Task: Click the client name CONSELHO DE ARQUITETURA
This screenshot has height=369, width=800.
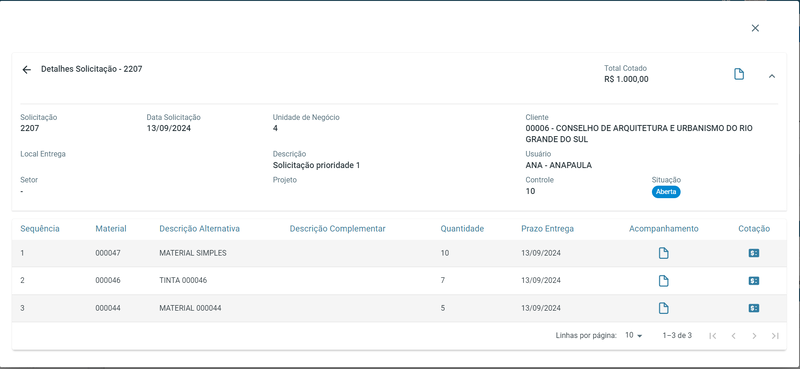Action: coord(639,133)
